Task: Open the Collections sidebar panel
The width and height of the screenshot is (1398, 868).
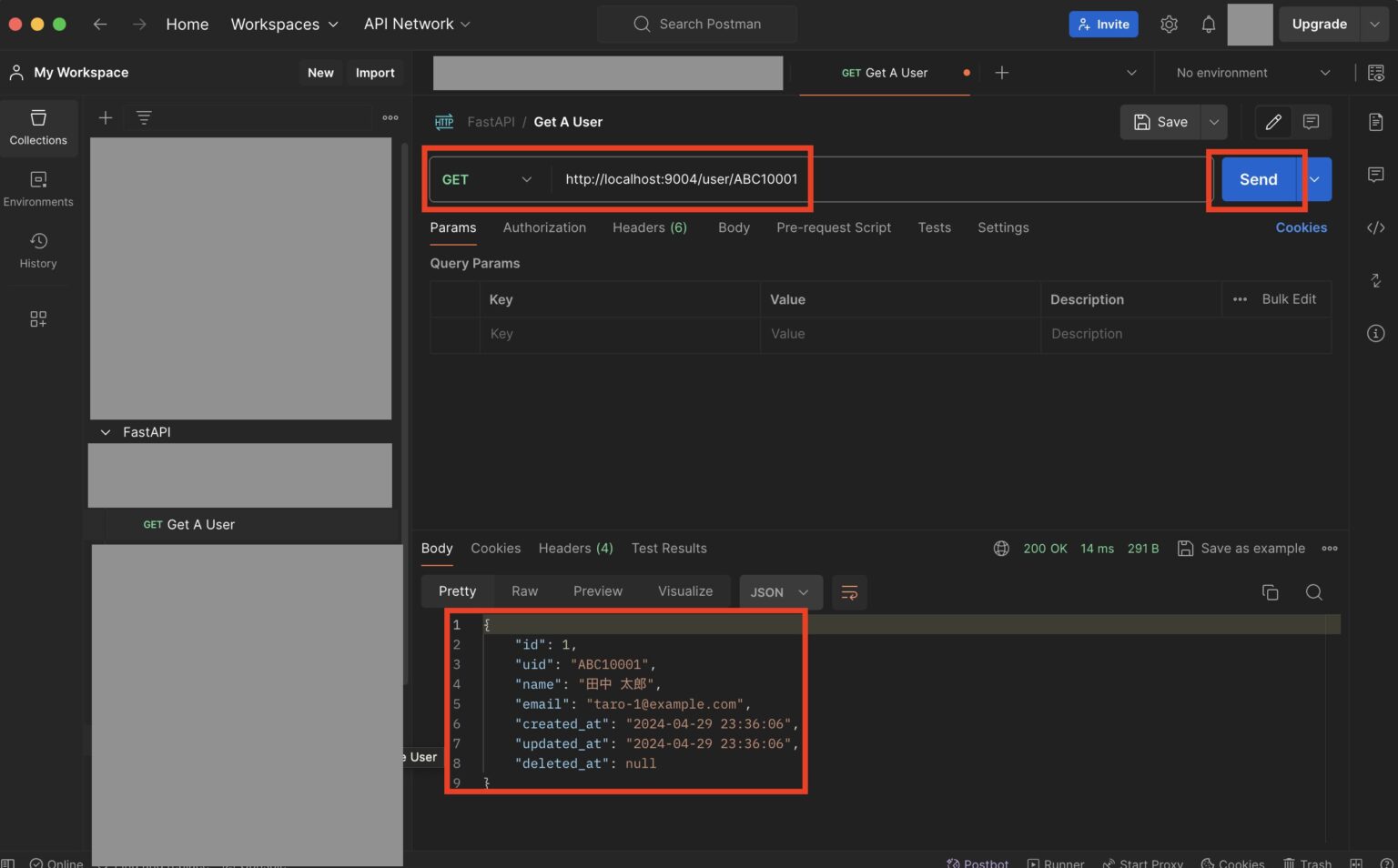Action: [38, 126]
